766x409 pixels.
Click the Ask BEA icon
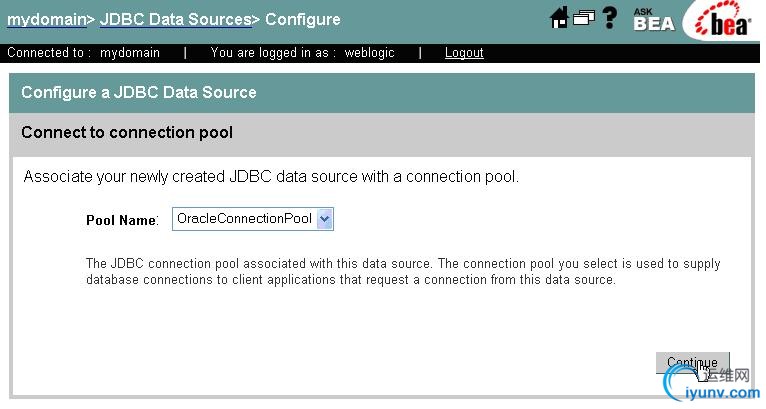point(653,19)
